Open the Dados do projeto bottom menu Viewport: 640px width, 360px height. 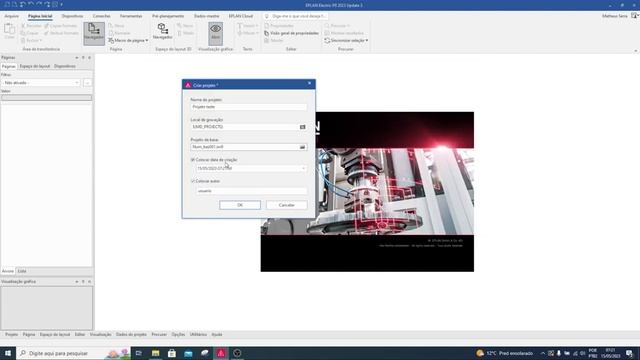(131, 334)
